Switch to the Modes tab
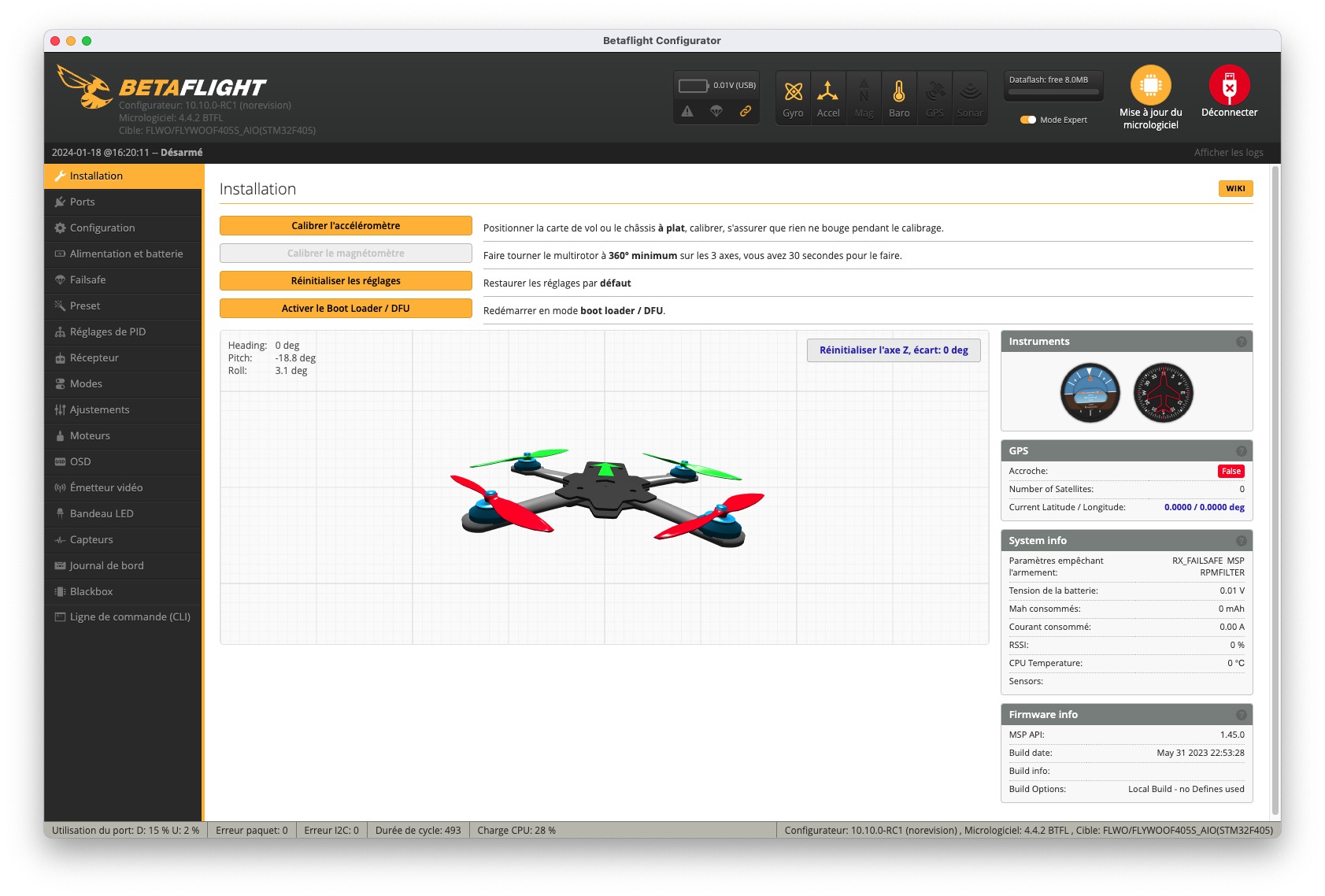Image resolution: width=1325 pixels, height=896 pixels. (124, 384)
